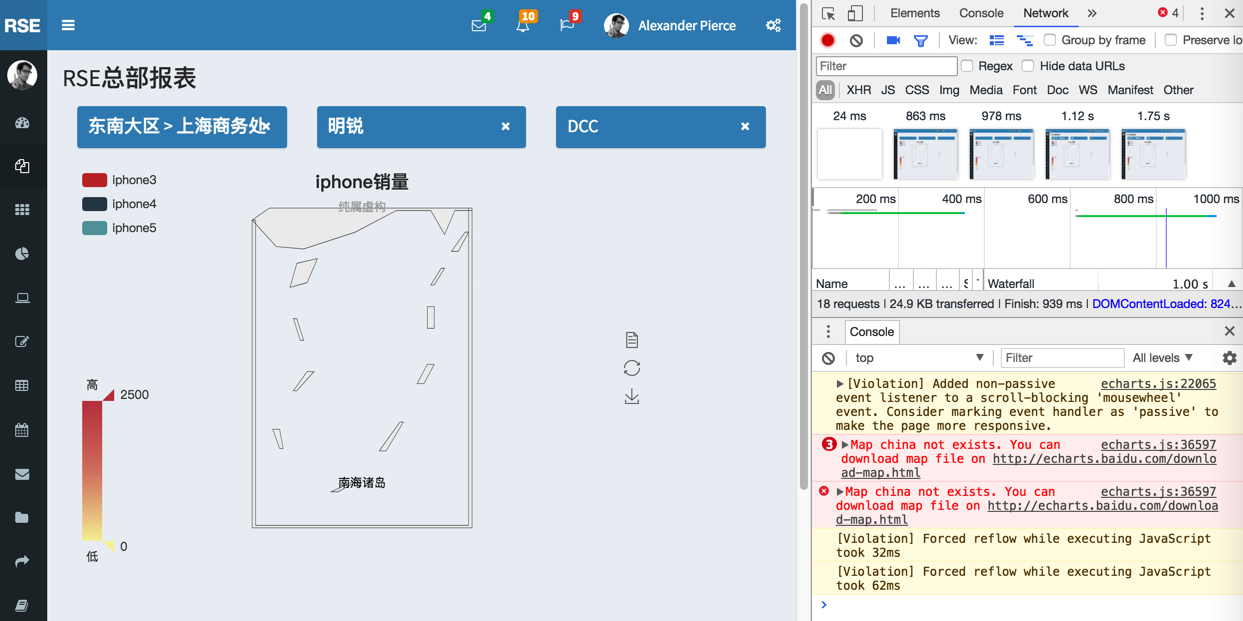Click the dashboard gauge sidebar icon
1243x621 pixels.
[22, 123]
